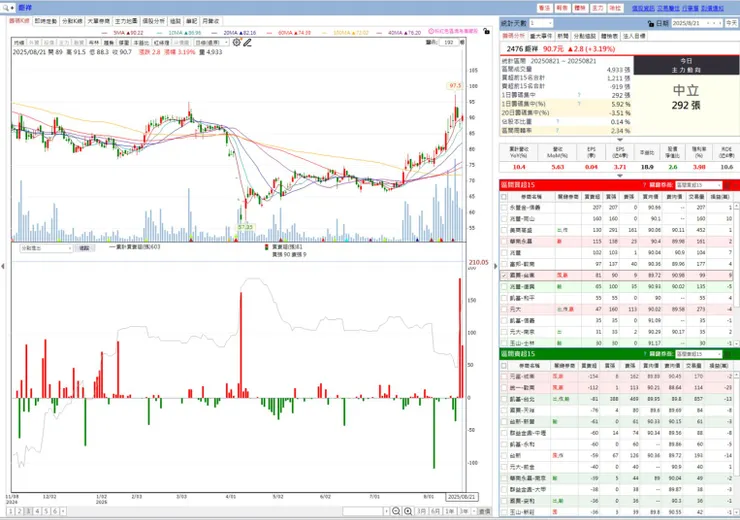Click the middle arrow in the date field
Image resolution: width=740 pixels, height=520 pixels.
click(x=714, y=23)
